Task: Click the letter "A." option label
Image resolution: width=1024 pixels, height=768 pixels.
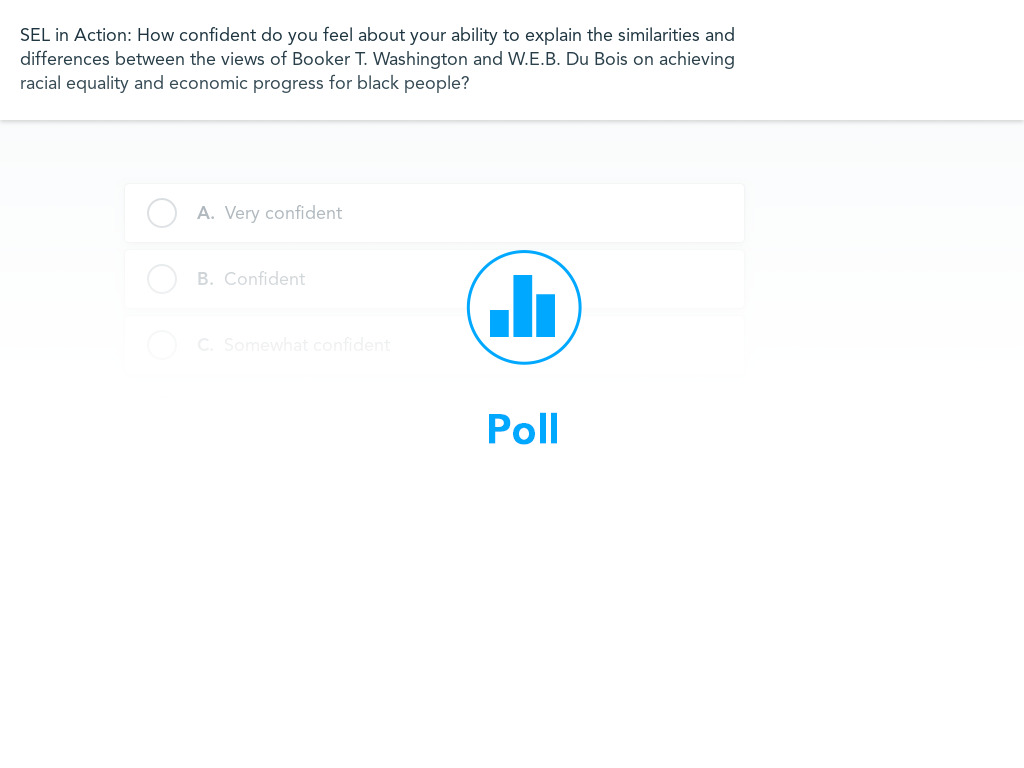Action: (206, 213)
